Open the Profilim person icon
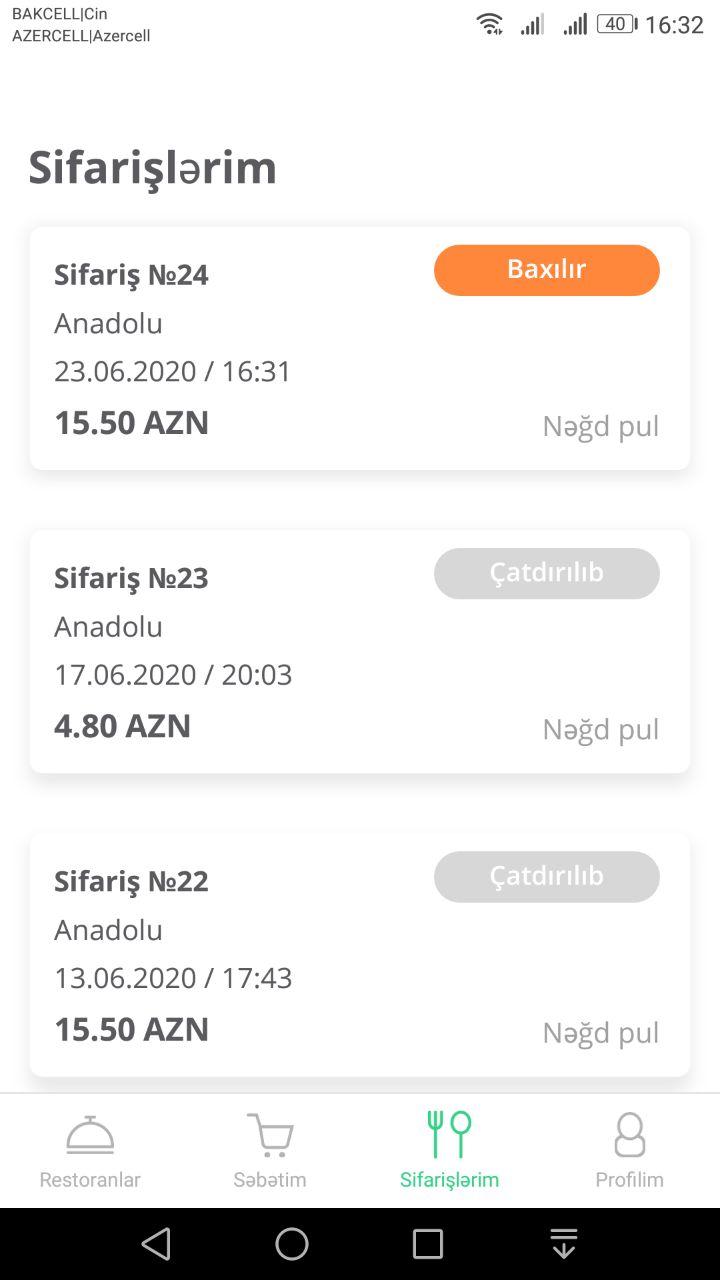 point(629,1135)
